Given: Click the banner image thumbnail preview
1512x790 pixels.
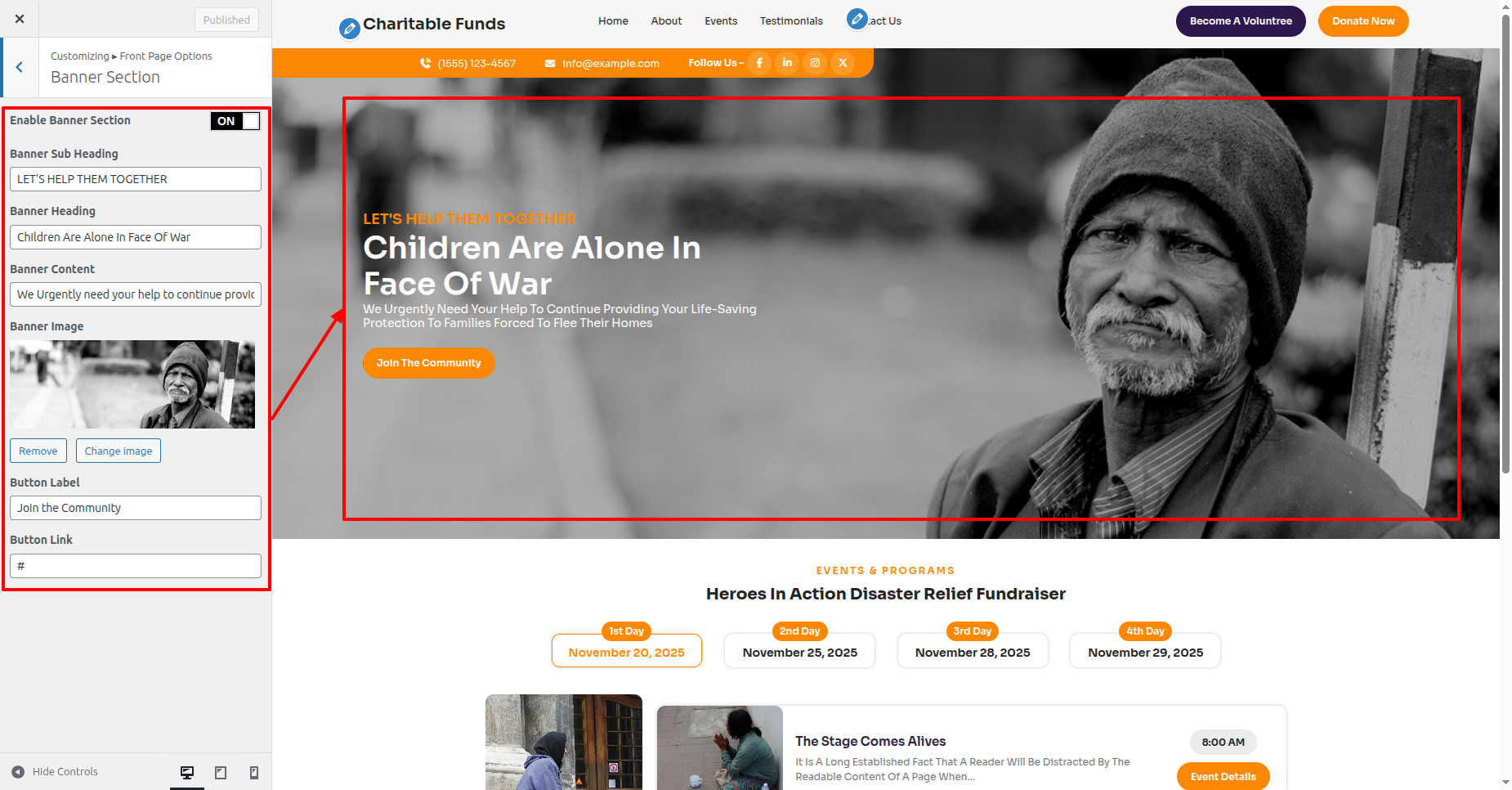Looking at the screenshot, I should click(x=132, y=384).
